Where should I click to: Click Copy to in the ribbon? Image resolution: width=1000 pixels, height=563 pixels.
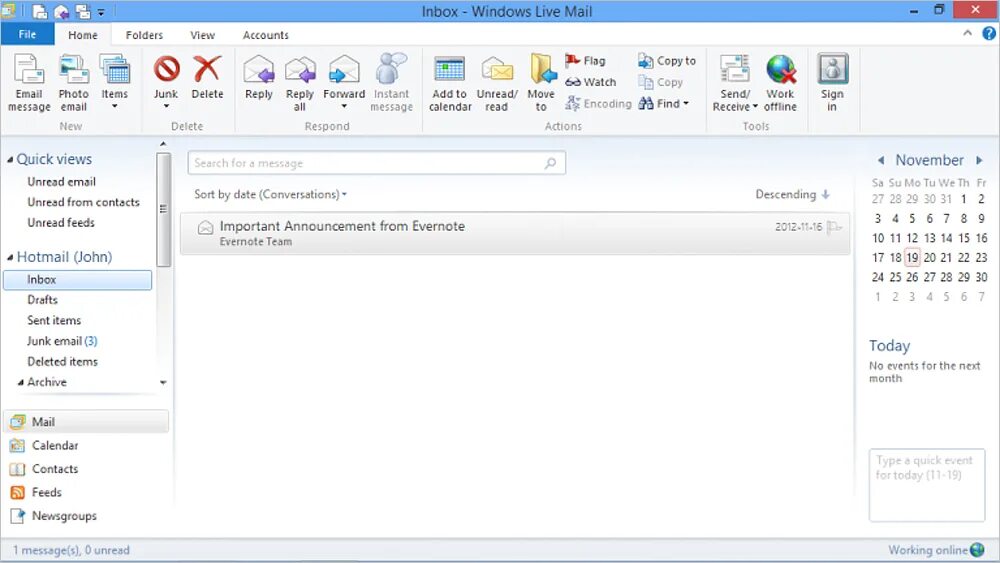coord(667,61)
